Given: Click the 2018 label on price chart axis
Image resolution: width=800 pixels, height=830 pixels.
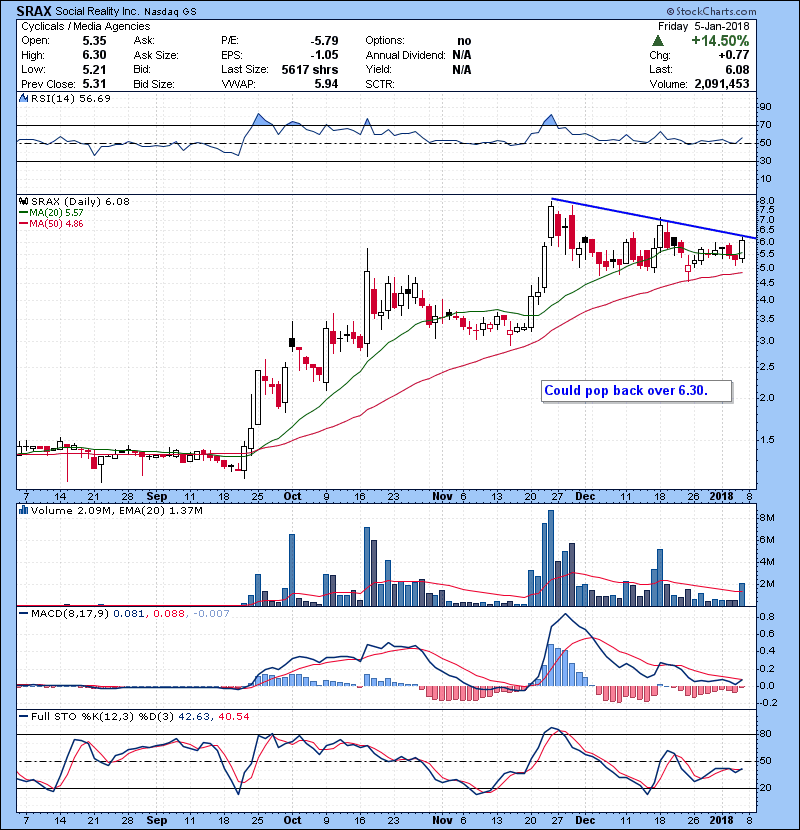Looking at the screenshot, I should tap(721, 497).
